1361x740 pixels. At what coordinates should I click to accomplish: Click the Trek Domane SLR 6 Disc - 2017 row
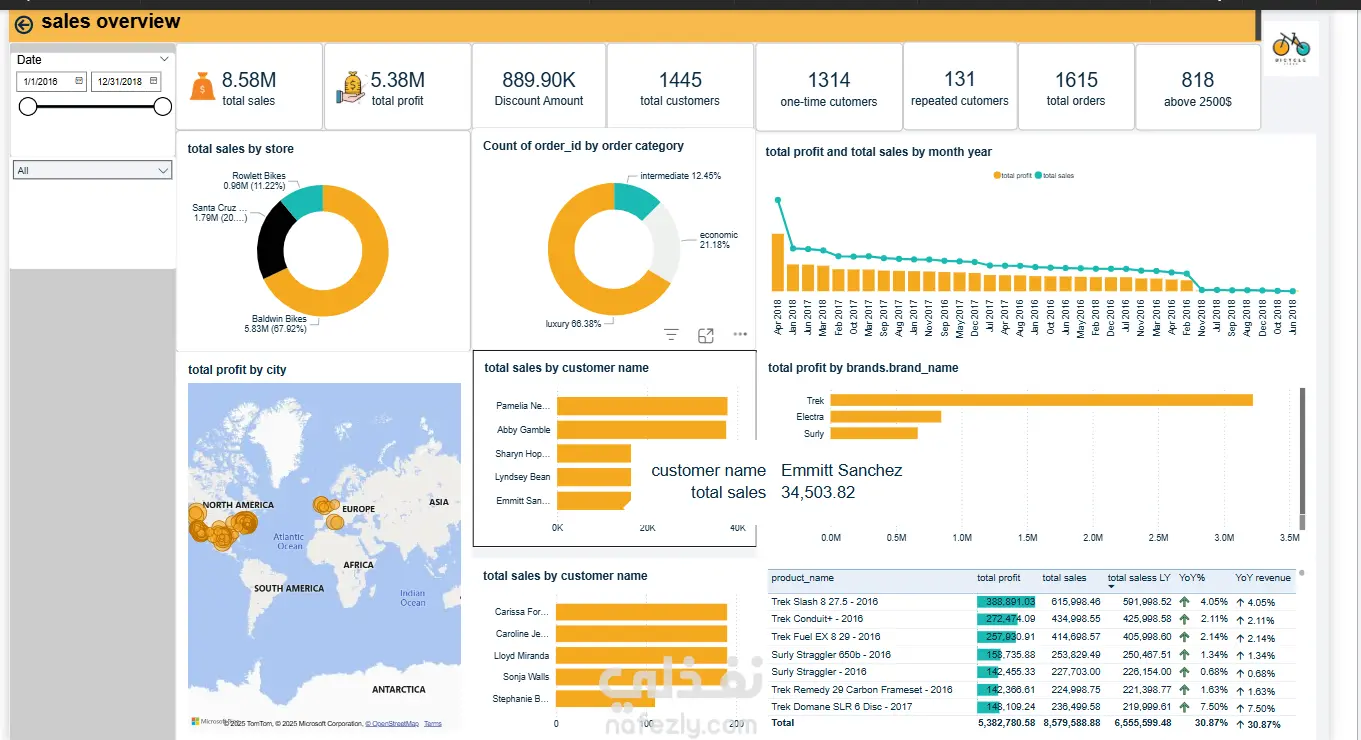point(1032,708)
